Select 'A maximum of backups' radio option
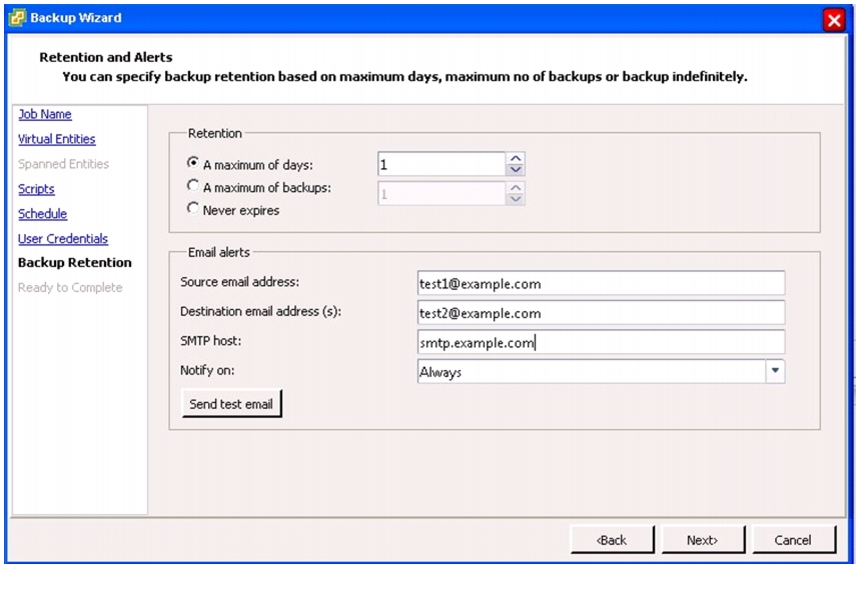860x594 pixels. point(193,186)
